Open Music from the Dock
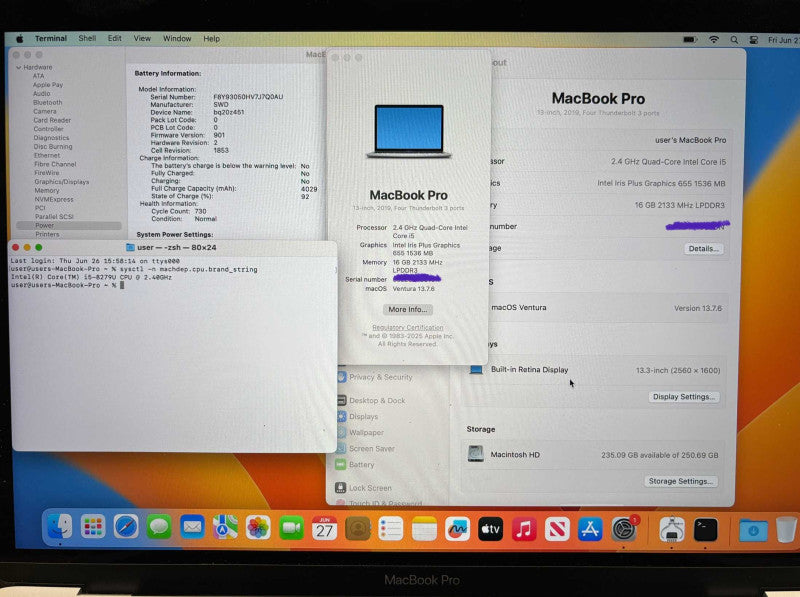 pos(524,530)
